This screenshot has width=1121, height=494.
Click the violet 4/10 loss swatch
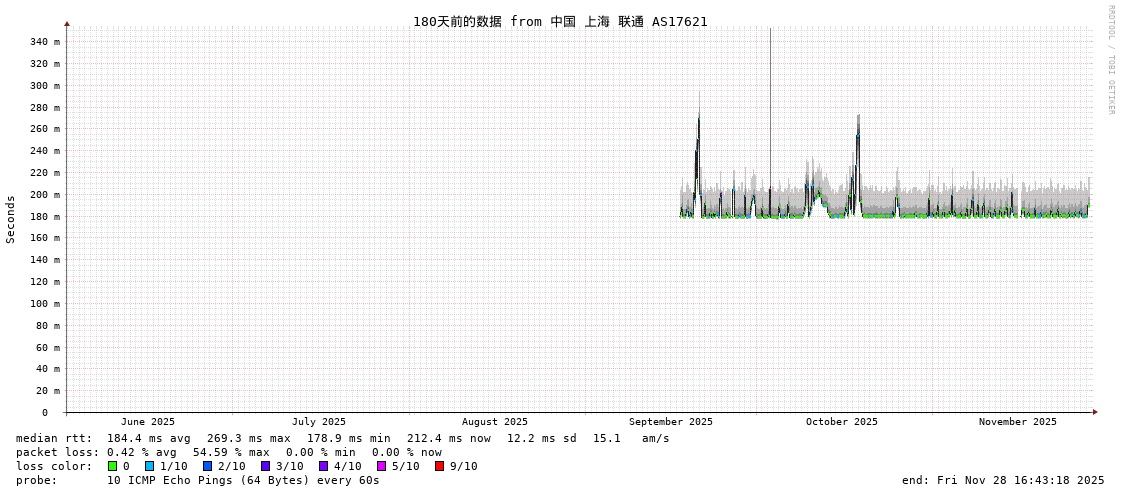tap(323, 466)
